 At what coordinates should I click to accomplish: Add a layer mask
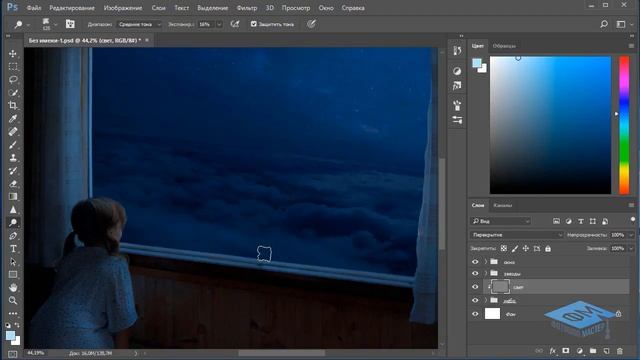[x=566, y=351]
